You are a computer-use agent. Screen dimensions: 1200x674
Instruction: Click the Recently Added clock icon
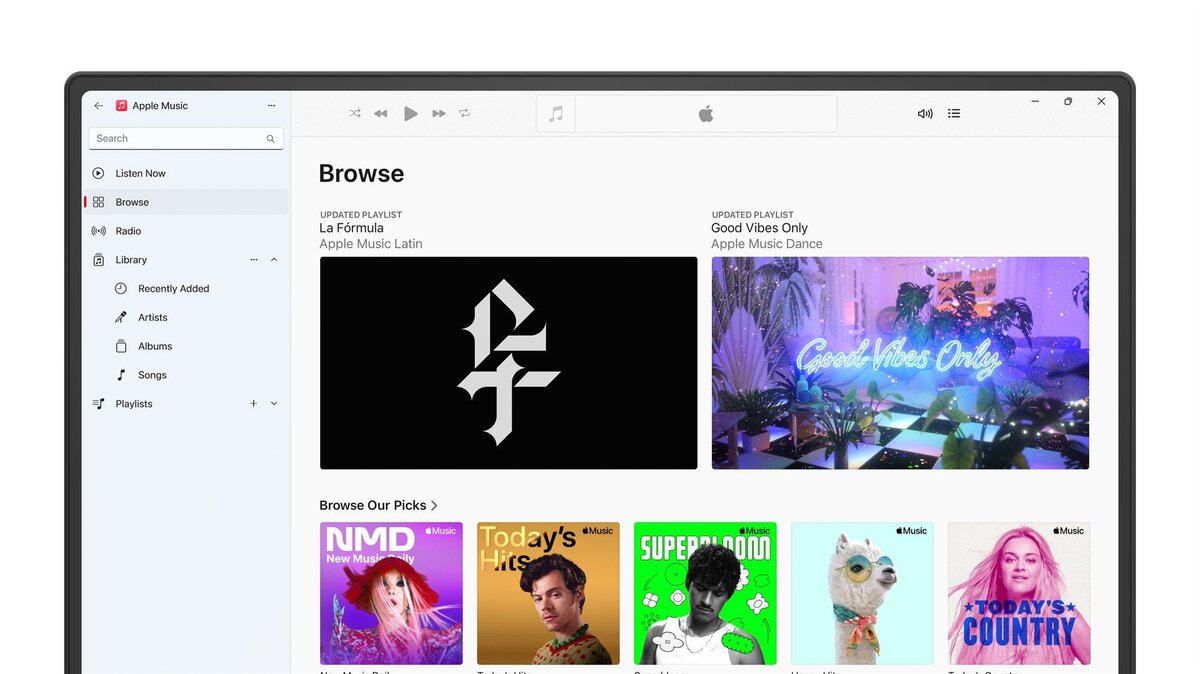(x=121, y=288)
